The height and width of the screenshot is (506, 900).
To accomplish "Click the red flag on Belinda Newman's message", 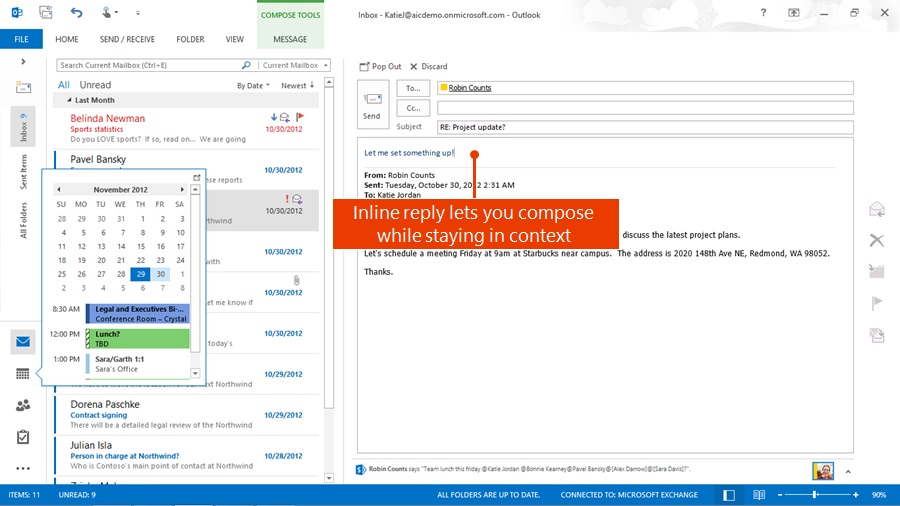I will tap(300, 117).
